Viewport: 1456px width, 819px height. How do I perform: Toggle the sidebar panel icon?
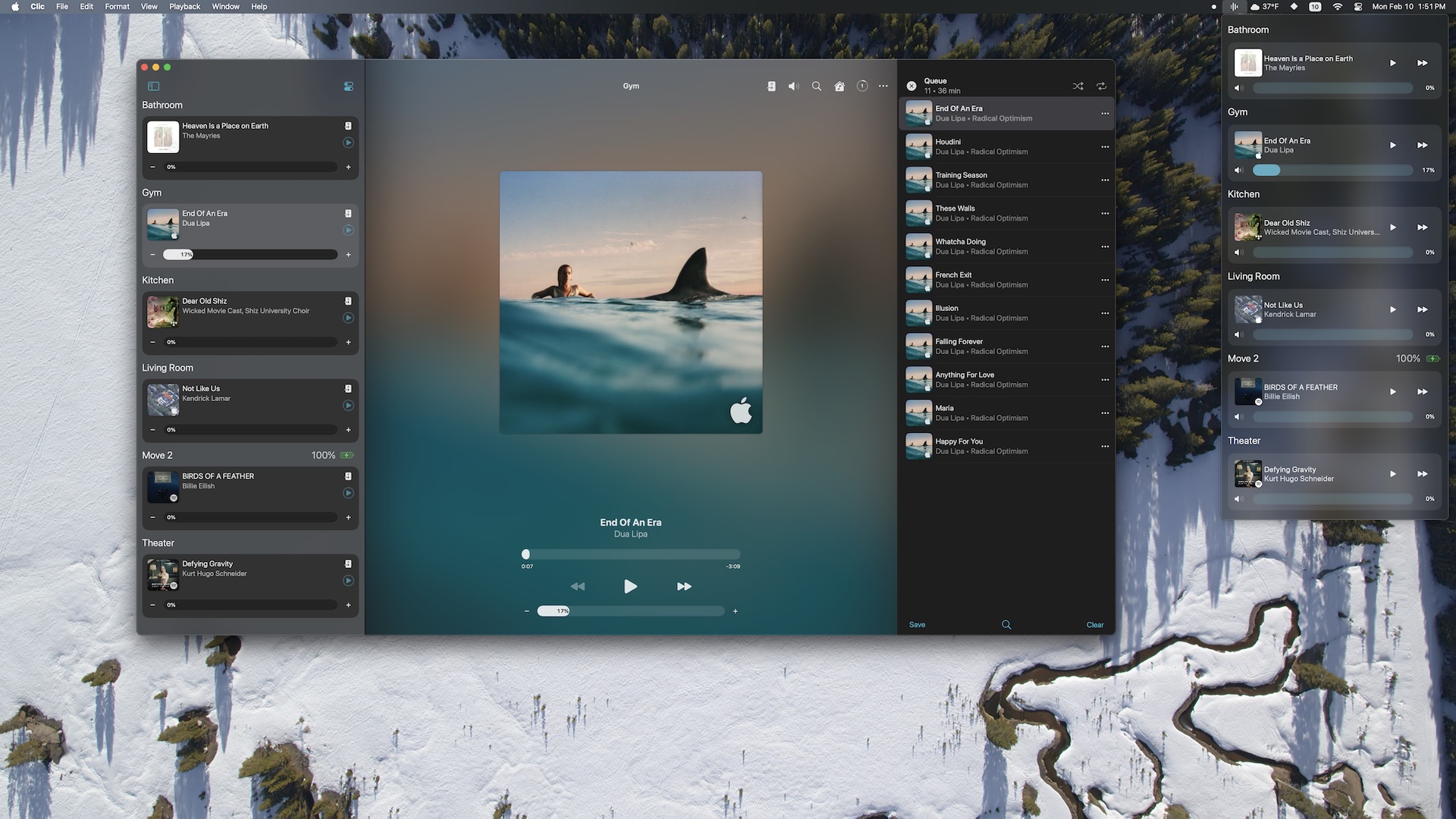click(x=153, y=86)
